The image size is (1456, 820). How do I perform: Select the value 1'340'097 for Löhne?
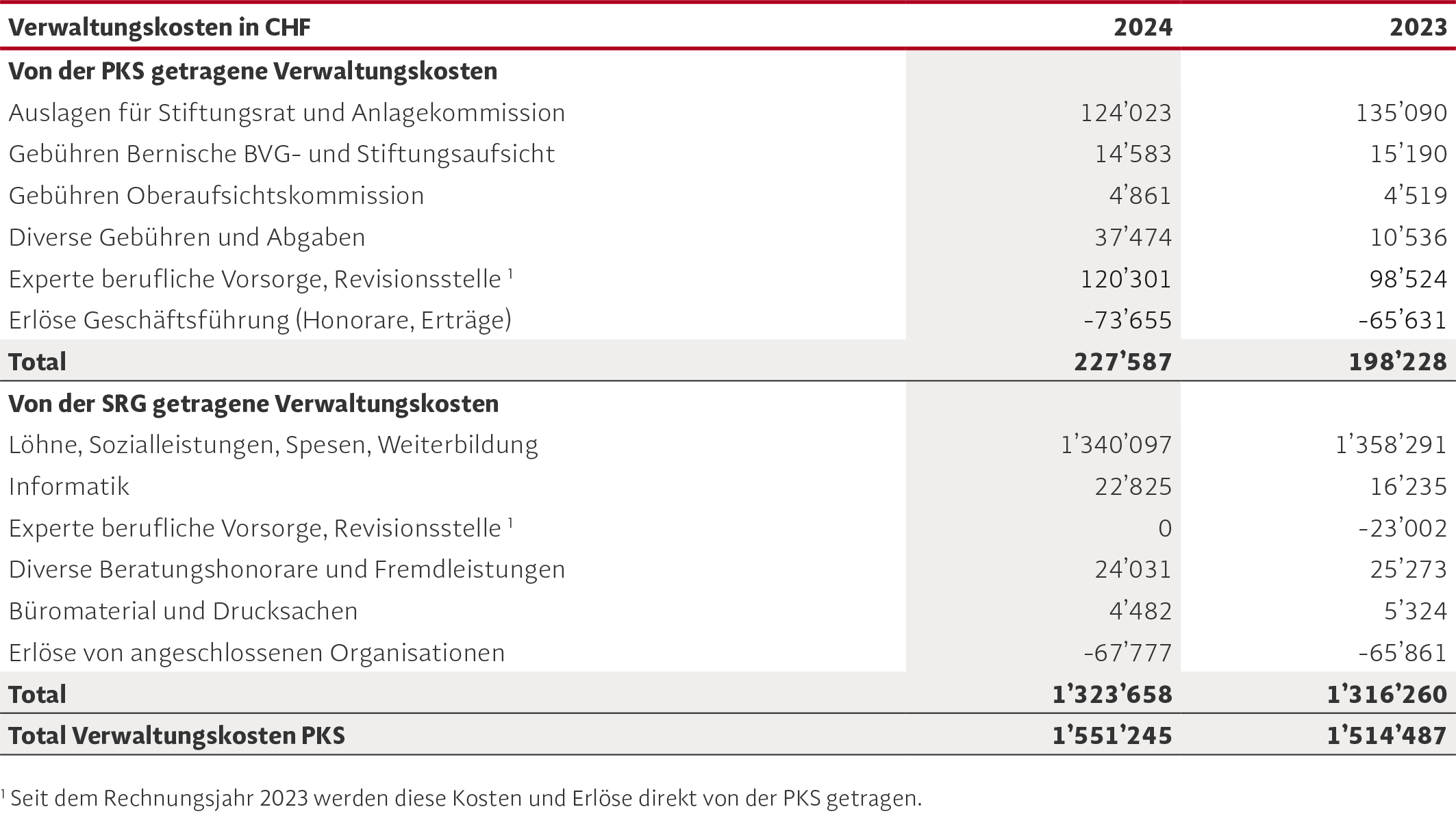pos(1116,445)
